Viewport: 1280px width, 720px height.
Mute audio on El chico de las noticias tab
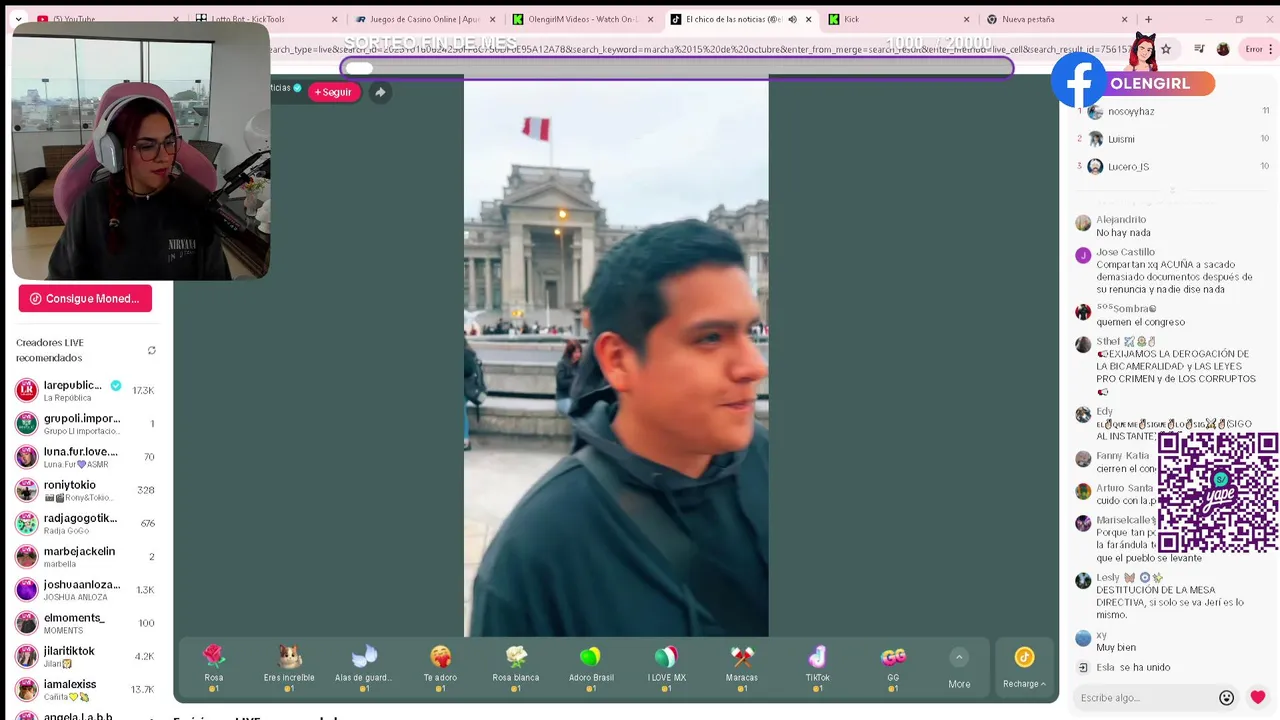pos(793,19)
